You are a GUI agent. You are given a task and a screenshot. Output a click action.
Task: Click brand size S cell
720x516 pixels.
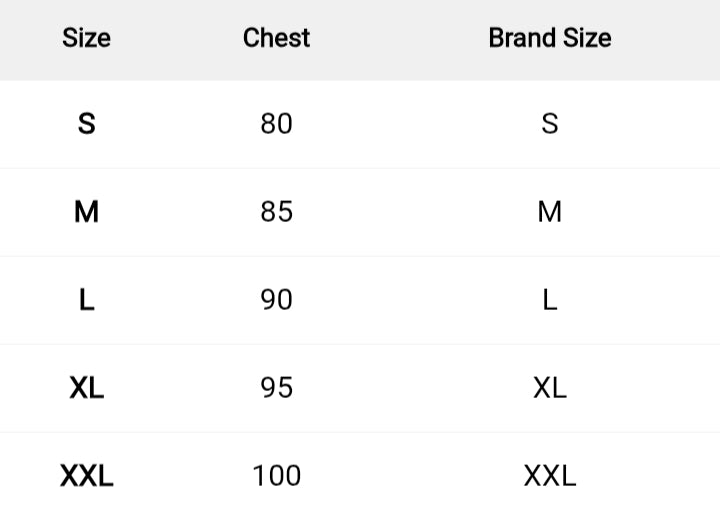549,124
